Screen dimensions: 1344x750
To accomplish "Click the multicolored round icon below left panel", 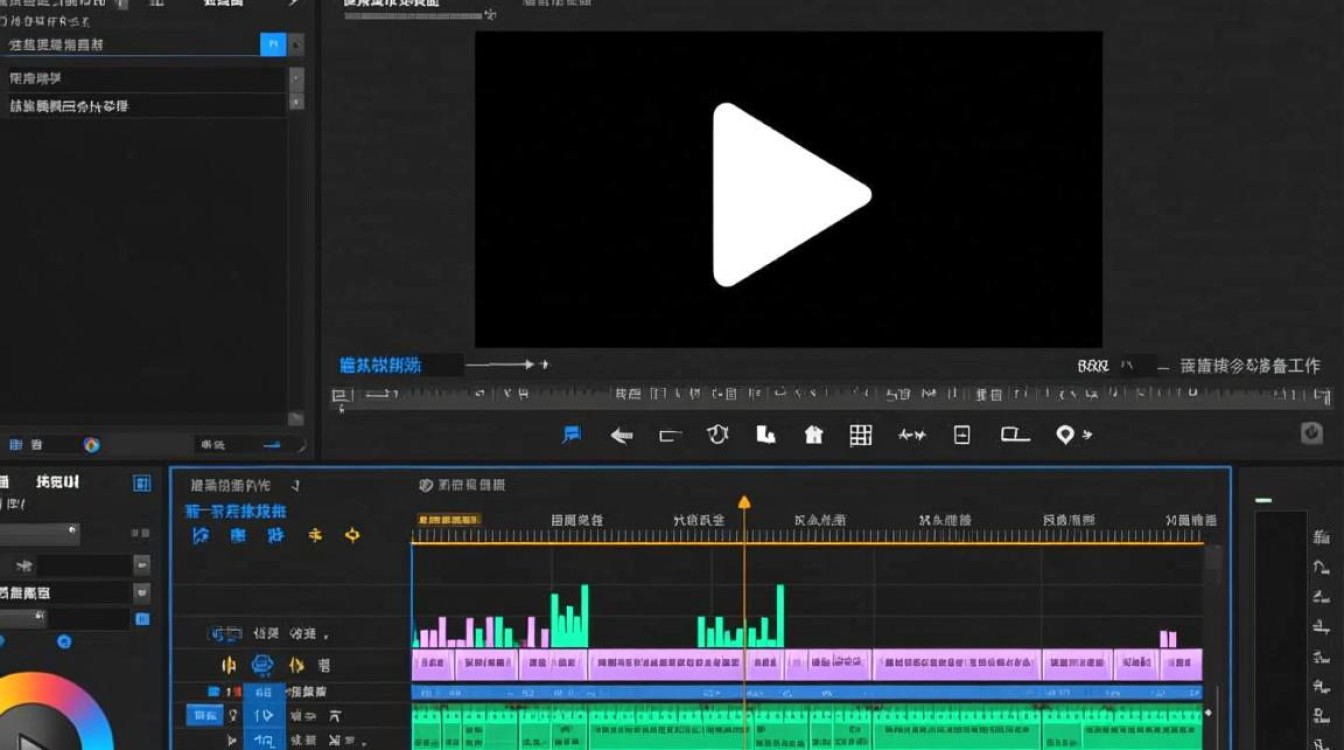I will point(91,445).
